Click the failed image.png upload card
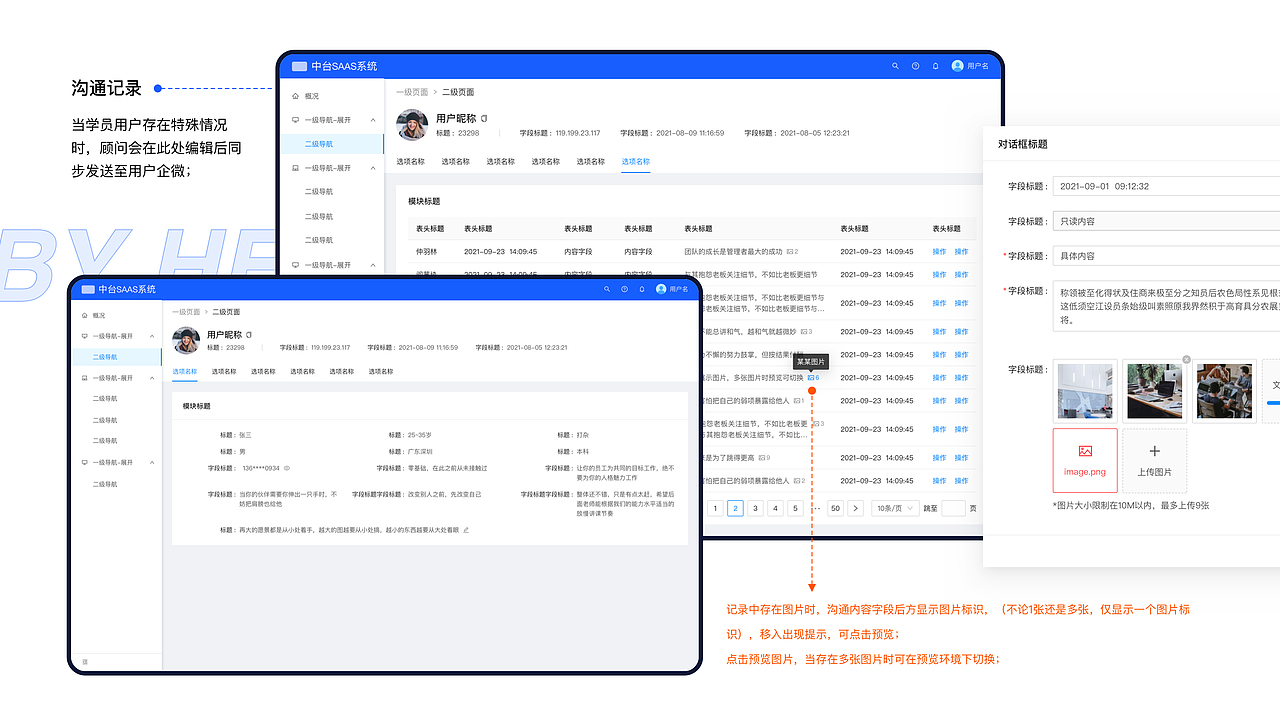Image resolution: width=1280 pixels, height=720 pixels. click(1085, 460)
